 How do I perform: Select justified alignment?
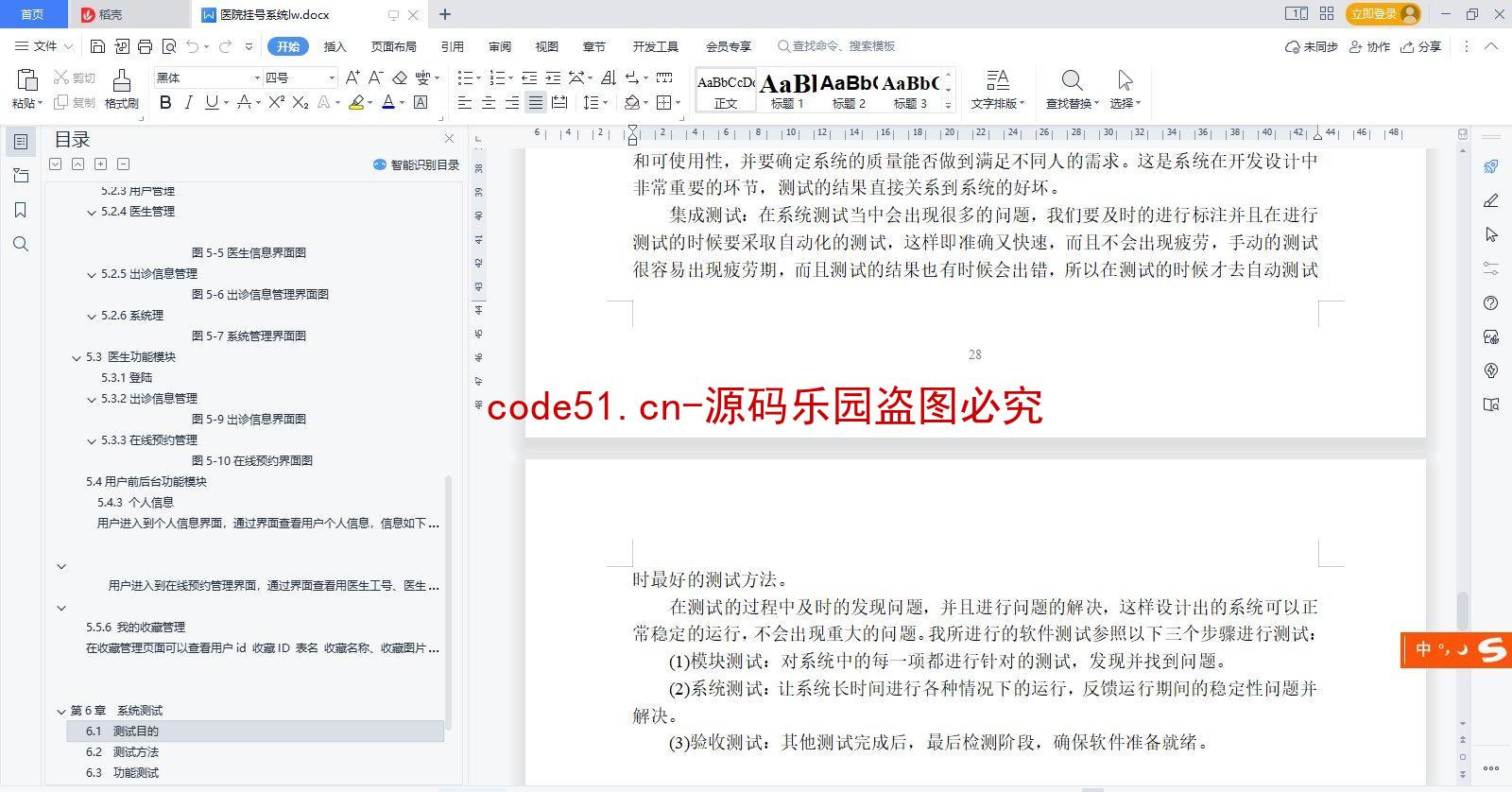coord(536,102)
